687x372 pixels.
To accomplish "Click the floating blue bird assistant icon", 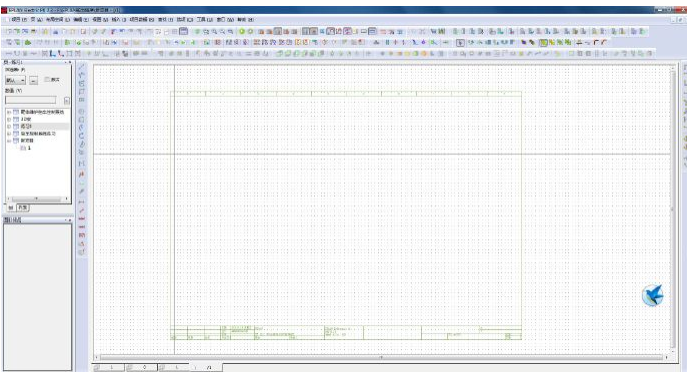I will [x=653, y=295].
